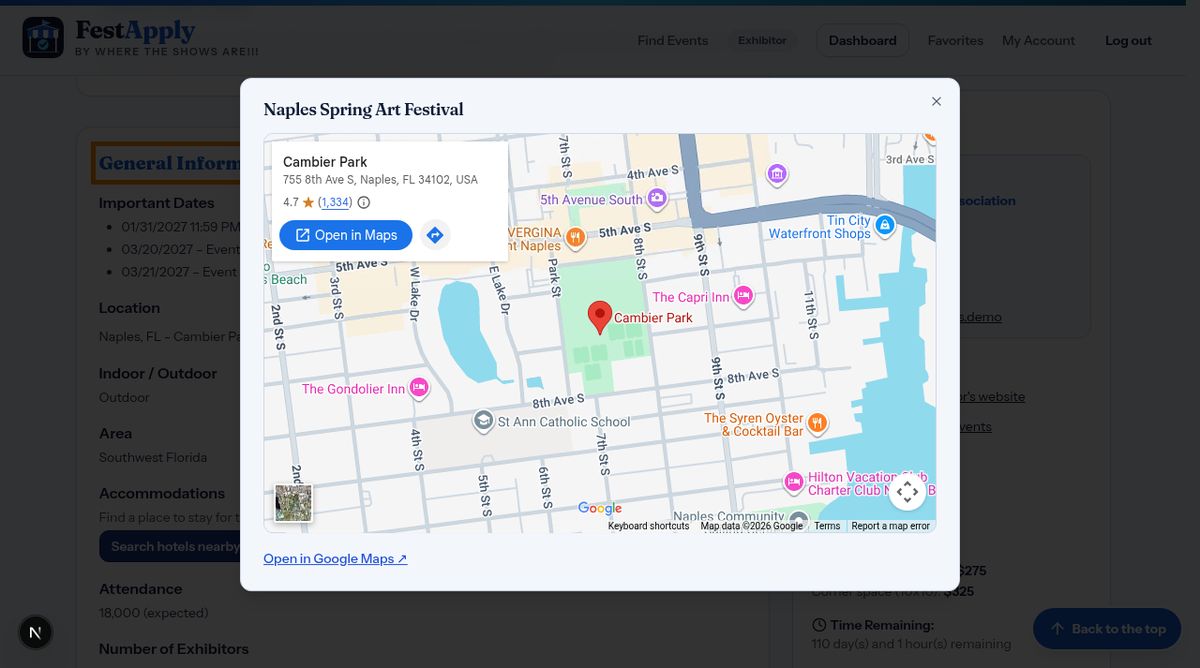The height and width of the screenshot is (668, 1200).
Task: Go to Find Events in navigation
Action: 673,41
